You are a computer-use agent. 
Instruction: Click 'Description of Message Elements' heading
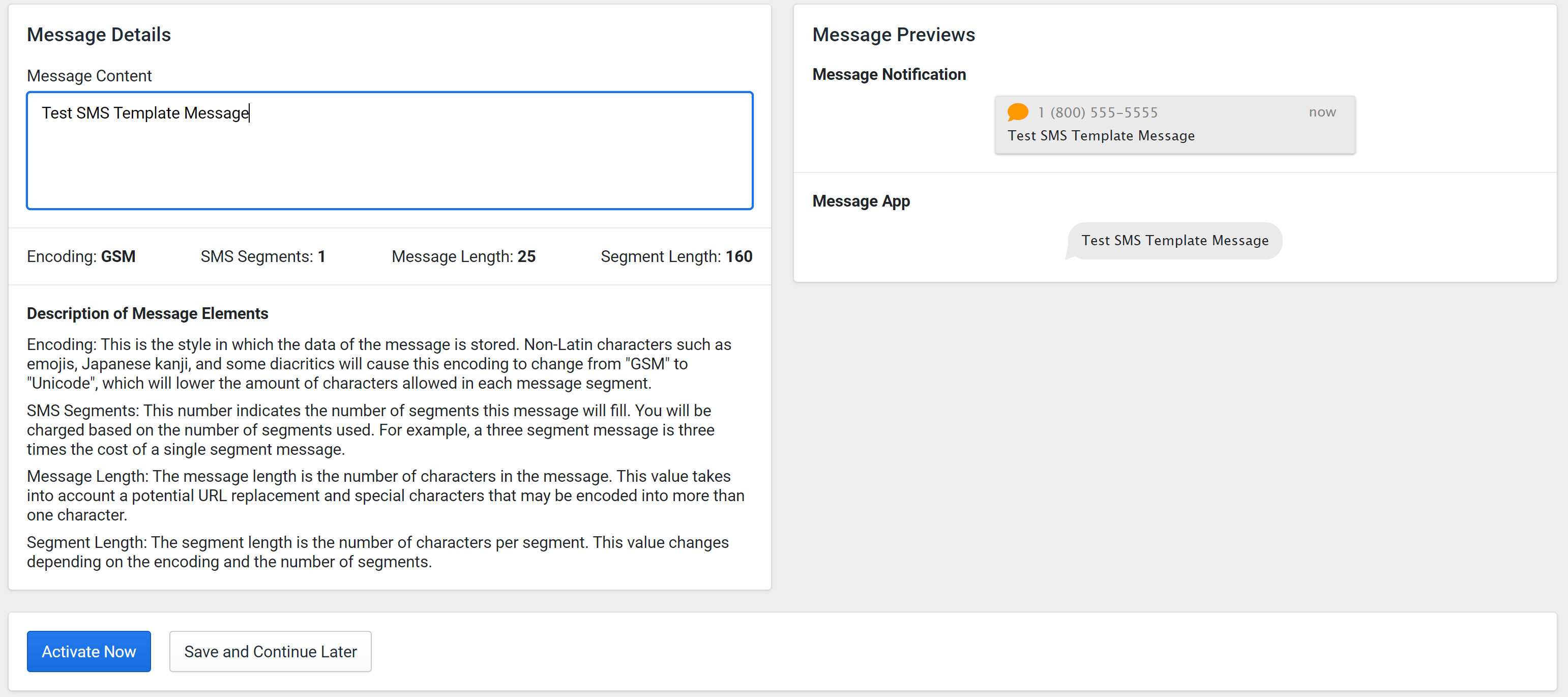point(147,313)
